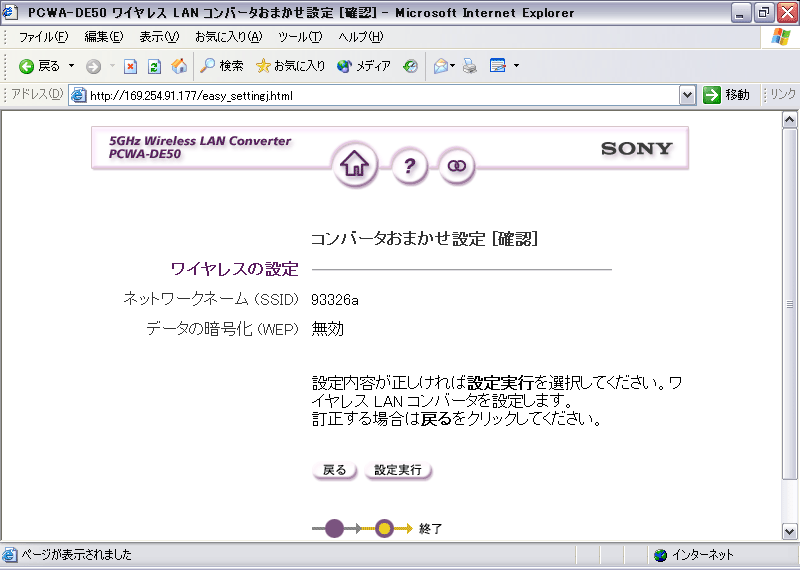Click the page 戻る (Back) button
Screen dimensions: 800x570
pyautogui.click(x=335, y=470)
